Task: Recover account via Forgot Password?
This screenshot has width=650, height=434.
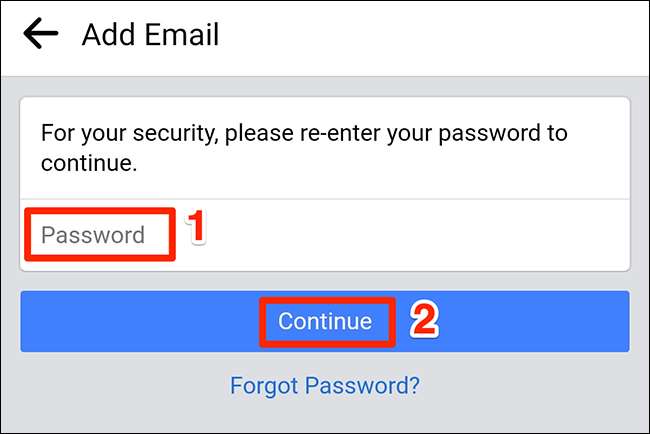Action: 325,385
